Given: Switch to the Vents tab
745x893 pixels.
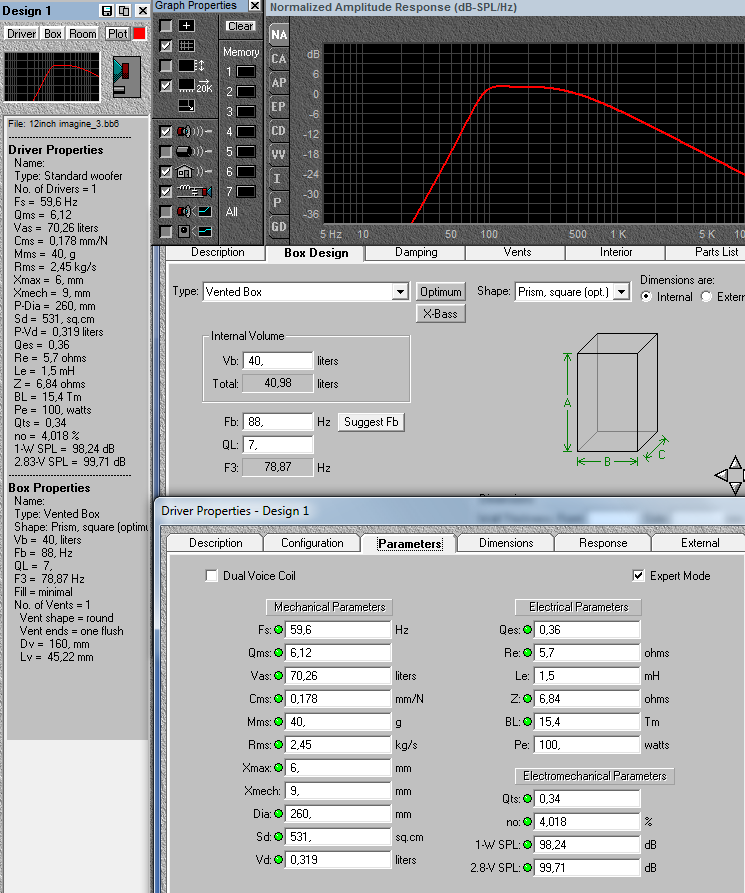Looking at the screenshot, I should (517, 253).
